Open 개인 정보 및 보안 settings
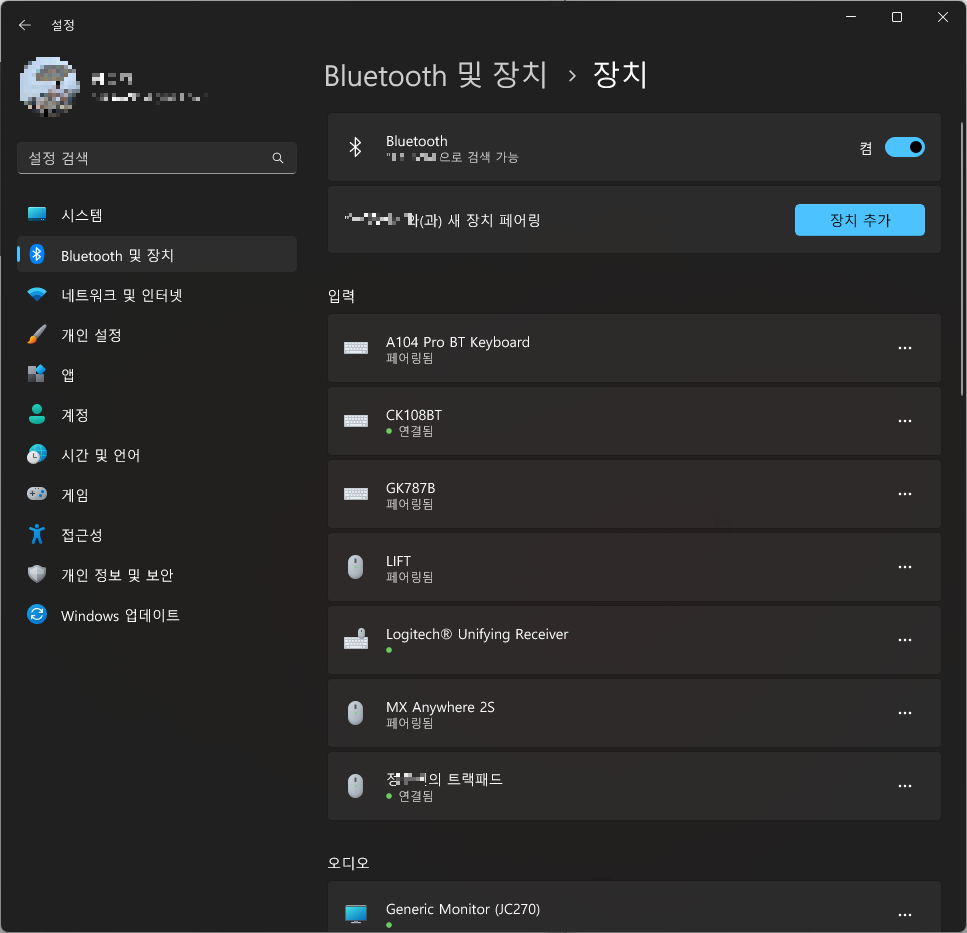Screen dimensions: 967x933 (x=157, y=575)
